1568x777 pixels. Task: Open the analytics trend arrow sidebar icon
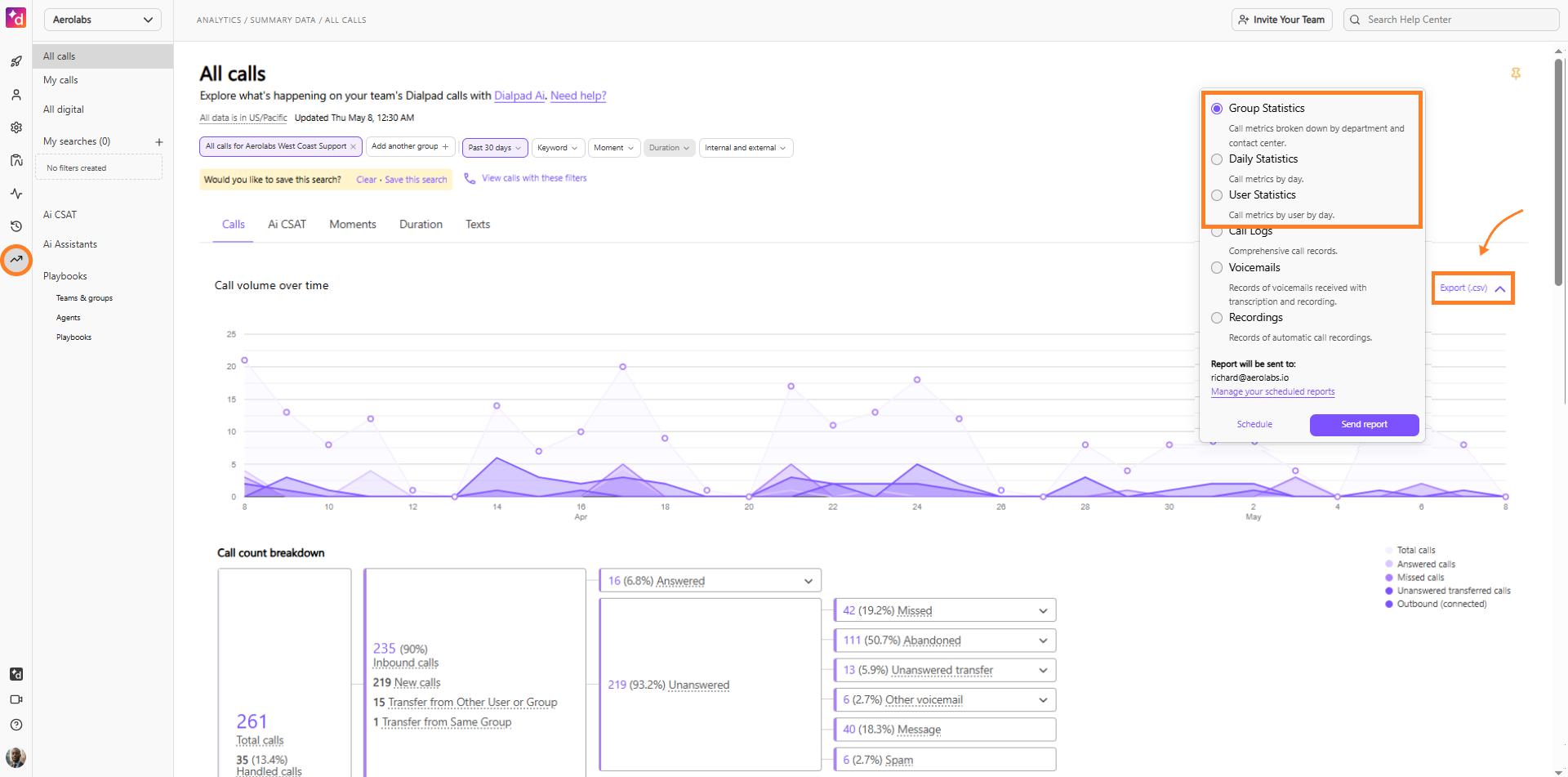coord(16,260)
